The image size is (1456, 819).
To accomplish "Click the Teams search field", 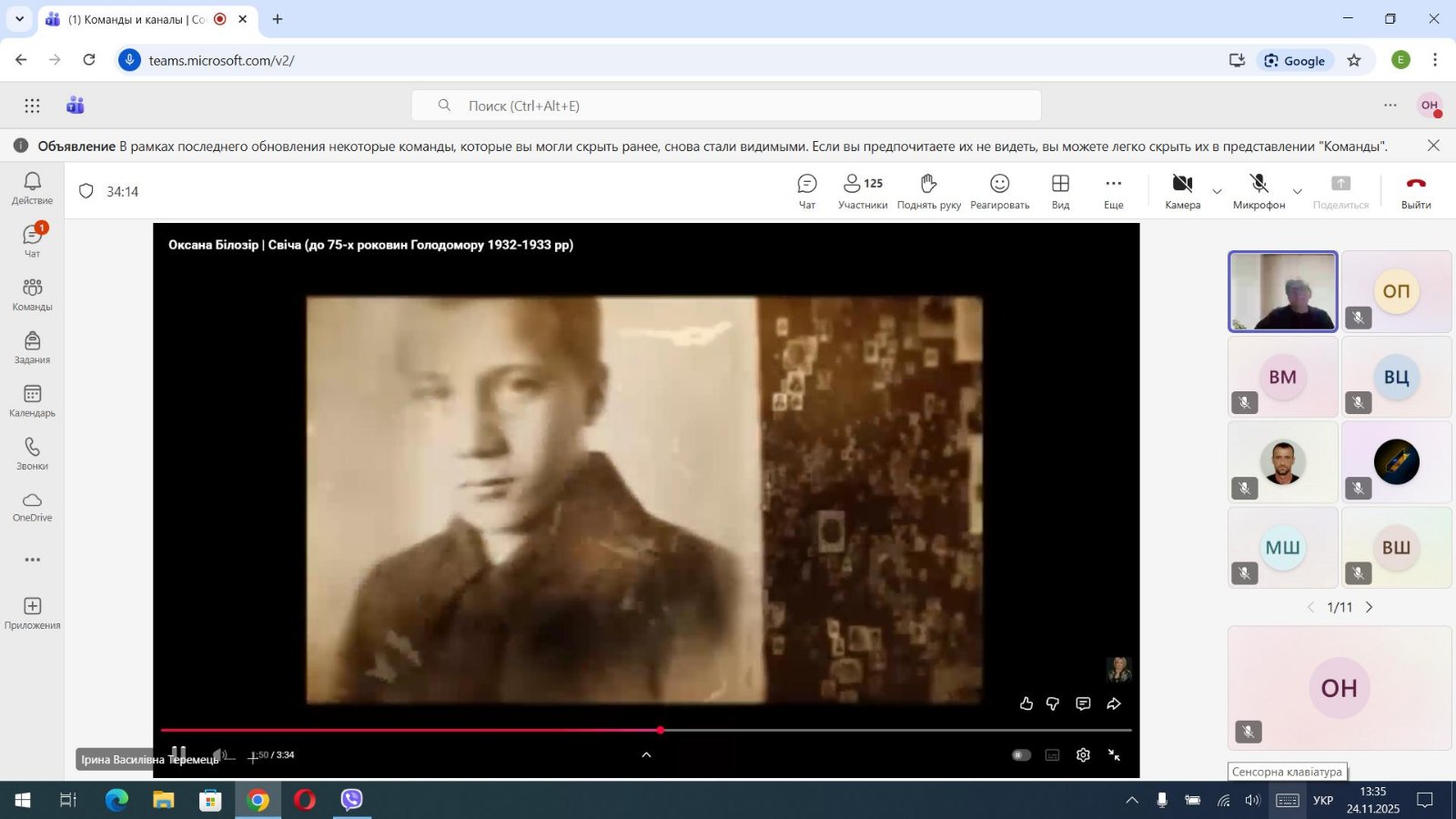I will point(726,106).
